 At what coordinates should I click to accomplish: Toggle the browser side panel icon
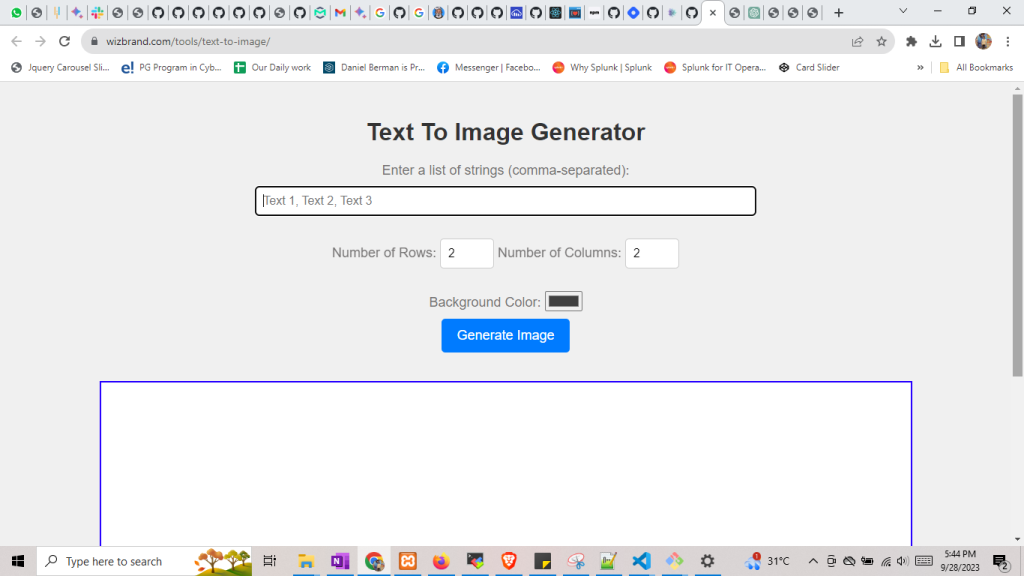959,41
